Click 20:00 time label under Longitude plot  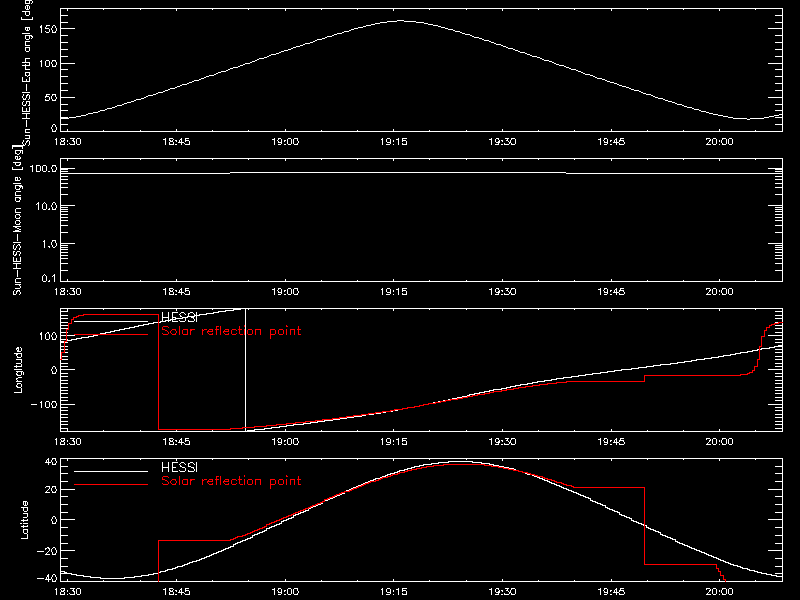pyautogui.click(x=719, y=441)
